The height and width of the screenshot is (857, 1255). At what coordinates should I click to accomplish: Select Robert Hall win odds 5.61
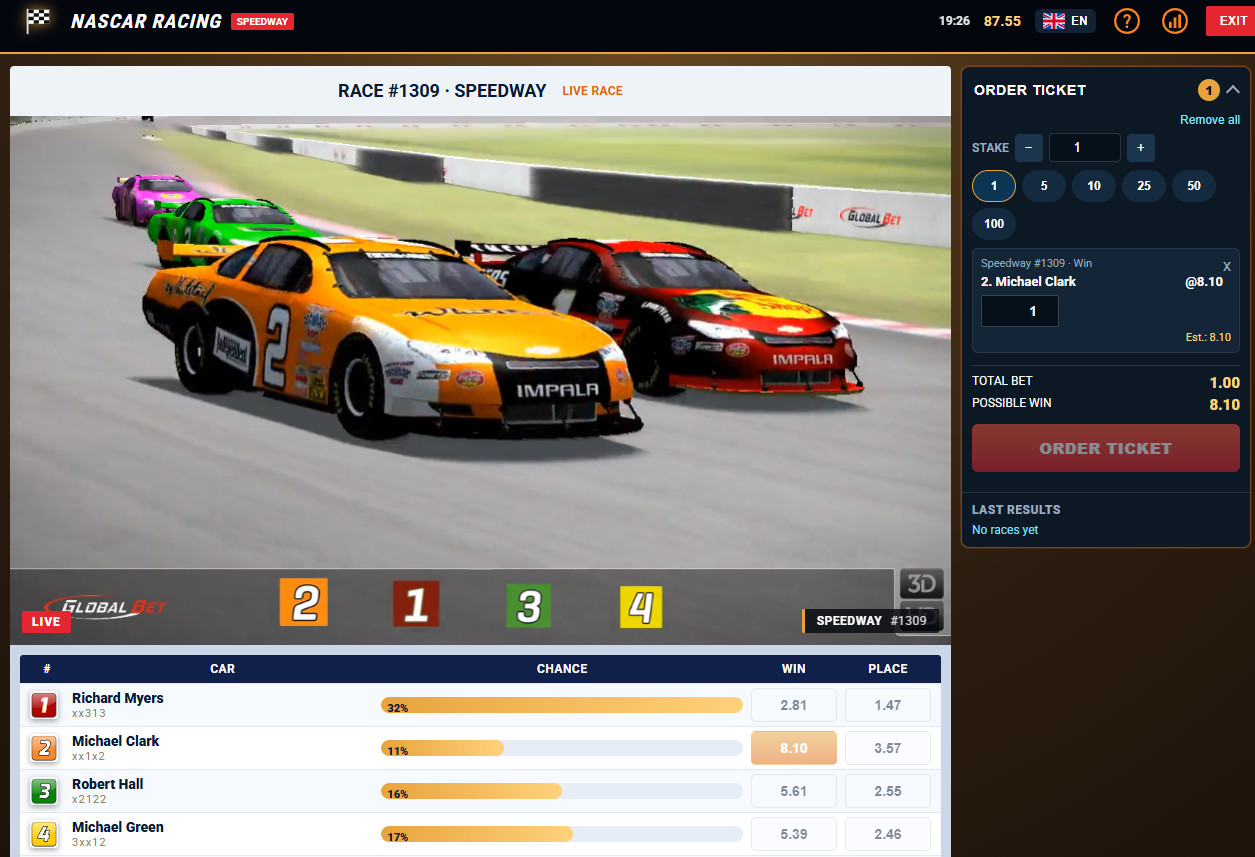pos(794,791)
